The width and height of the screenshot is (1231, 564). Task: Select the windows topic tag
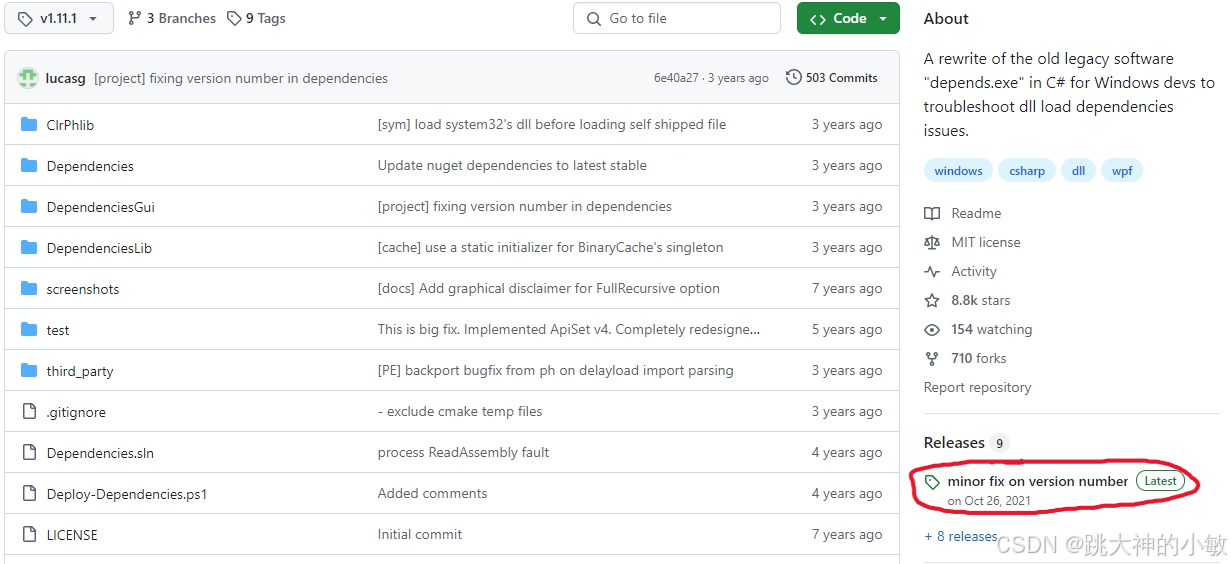click(x=958, y=171)
